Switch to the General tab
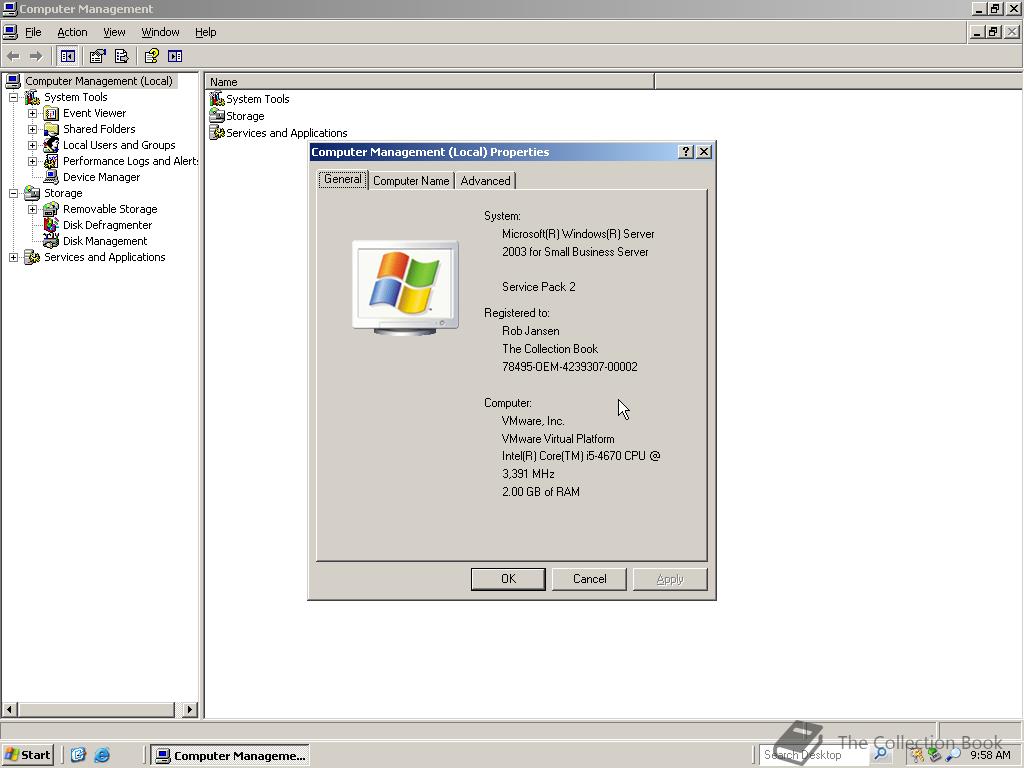This screenshot has width=1024, height=768. (343, 179)
